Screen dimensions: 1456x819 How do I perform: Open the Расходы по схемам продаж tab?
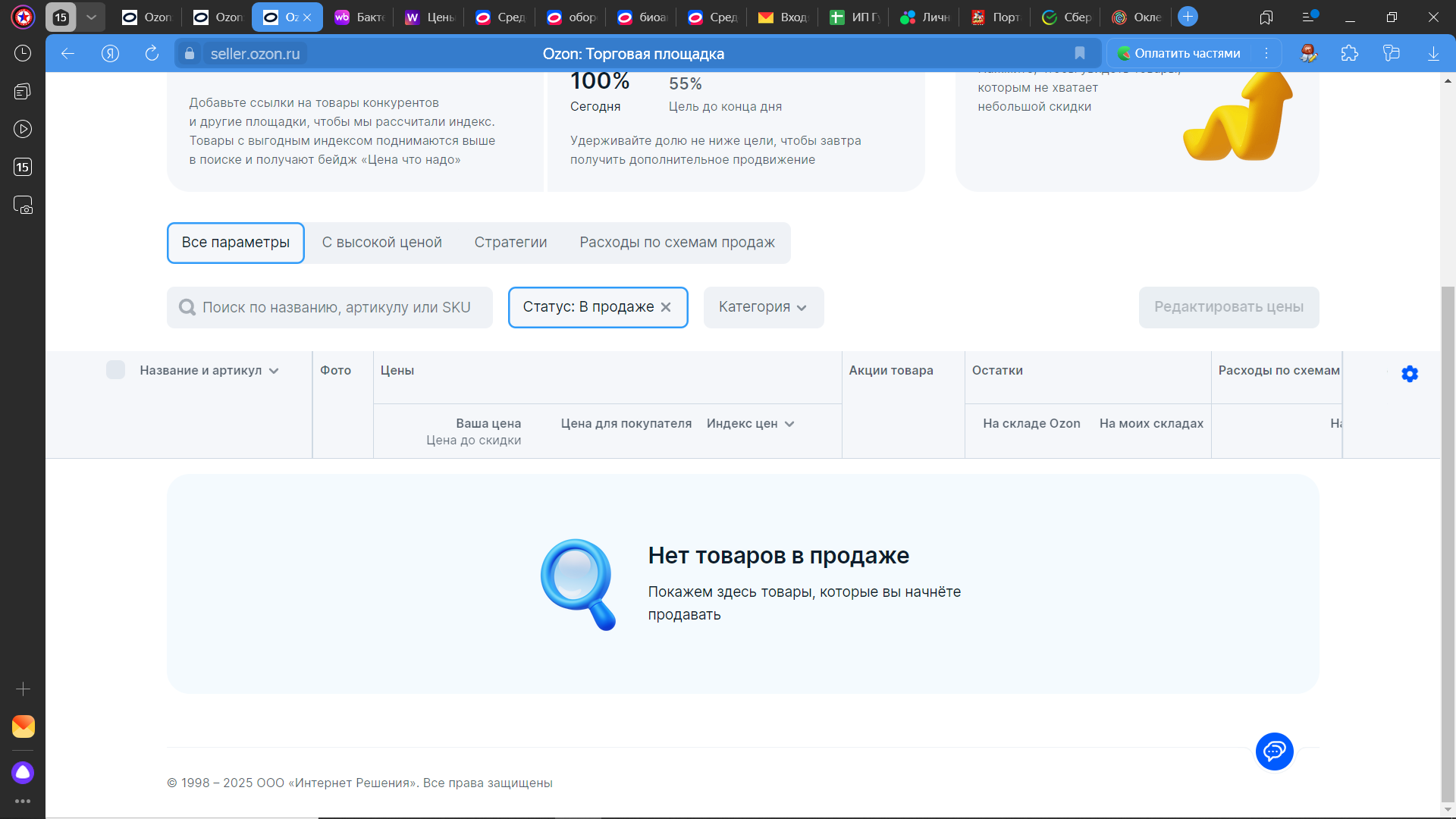pos(676,243)
